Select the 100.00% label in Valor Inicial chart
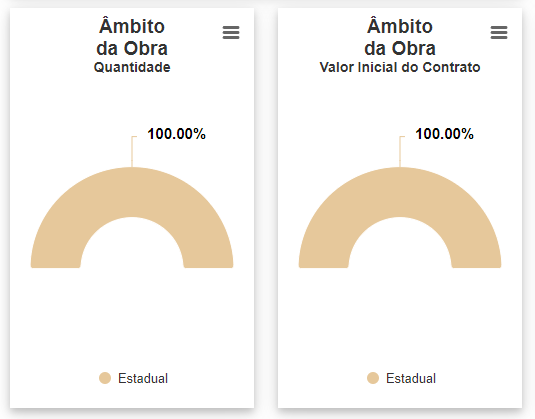The height and width of the screenshot is (419, 535). point(444,134)
